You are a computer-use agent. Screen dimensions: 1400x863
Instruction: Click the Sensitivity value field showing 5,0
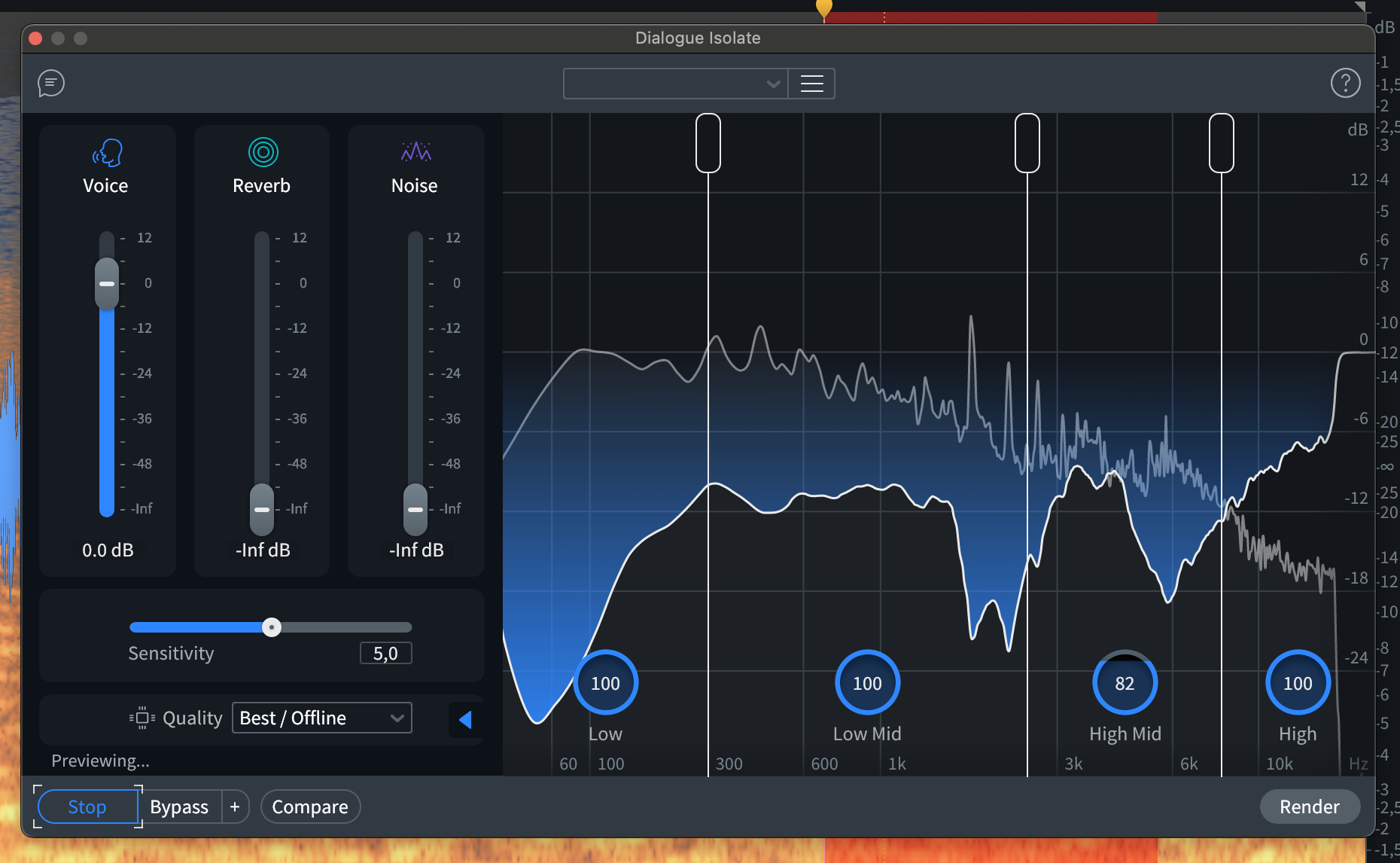pyautogui.click(x=385, y=653)
